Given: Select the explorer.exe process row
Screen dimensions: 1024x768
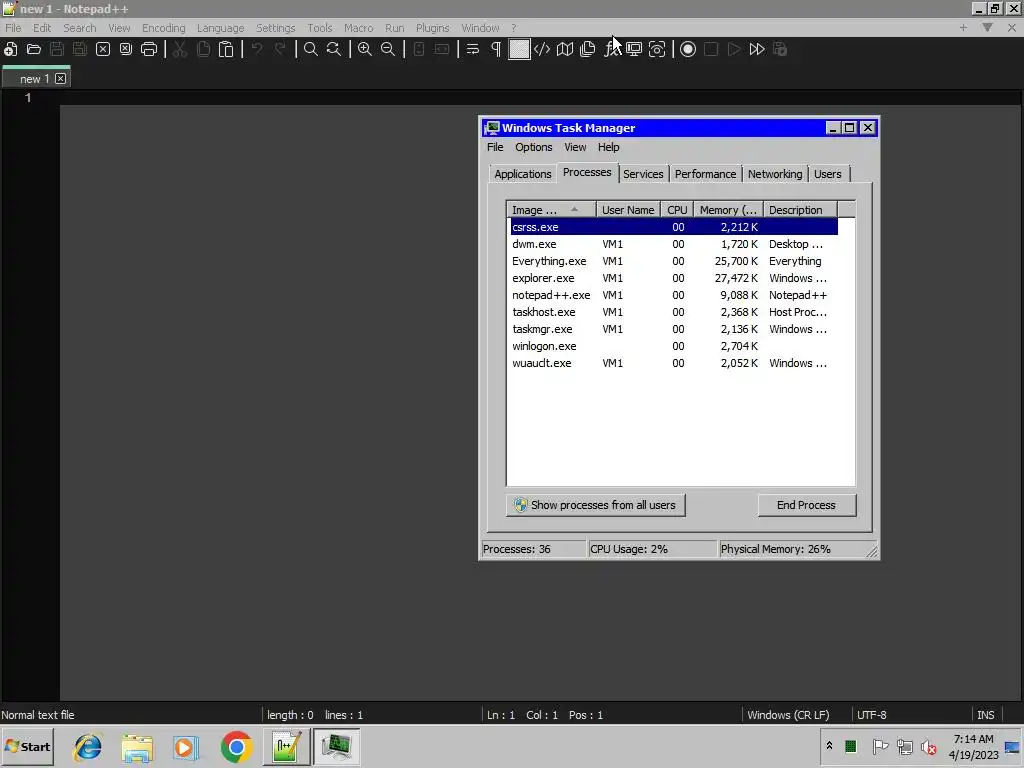Looking at the screenshot, I should point(673,278).
